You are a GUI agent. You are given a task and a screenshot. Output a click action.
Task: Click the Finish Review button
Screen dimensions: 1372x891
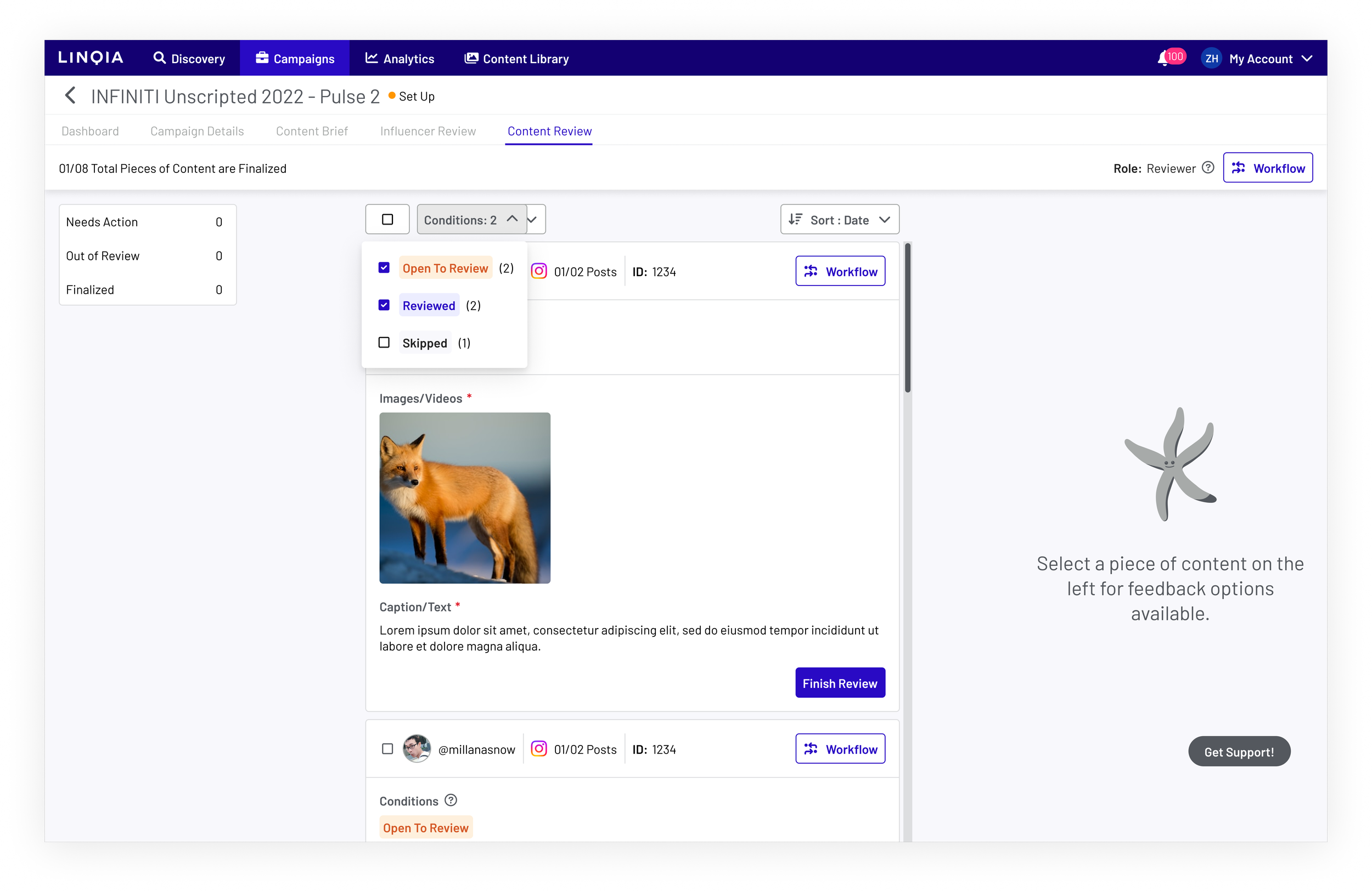(x=840, y=683)
